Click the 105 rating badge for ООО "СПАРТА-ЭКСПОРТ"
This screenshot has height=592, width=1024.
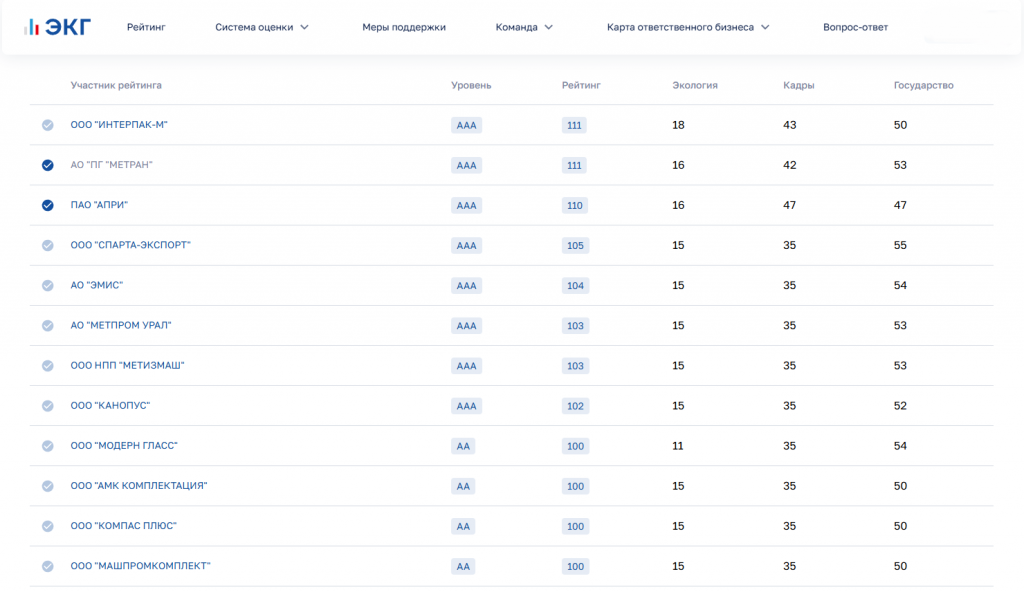pos(575,246)
